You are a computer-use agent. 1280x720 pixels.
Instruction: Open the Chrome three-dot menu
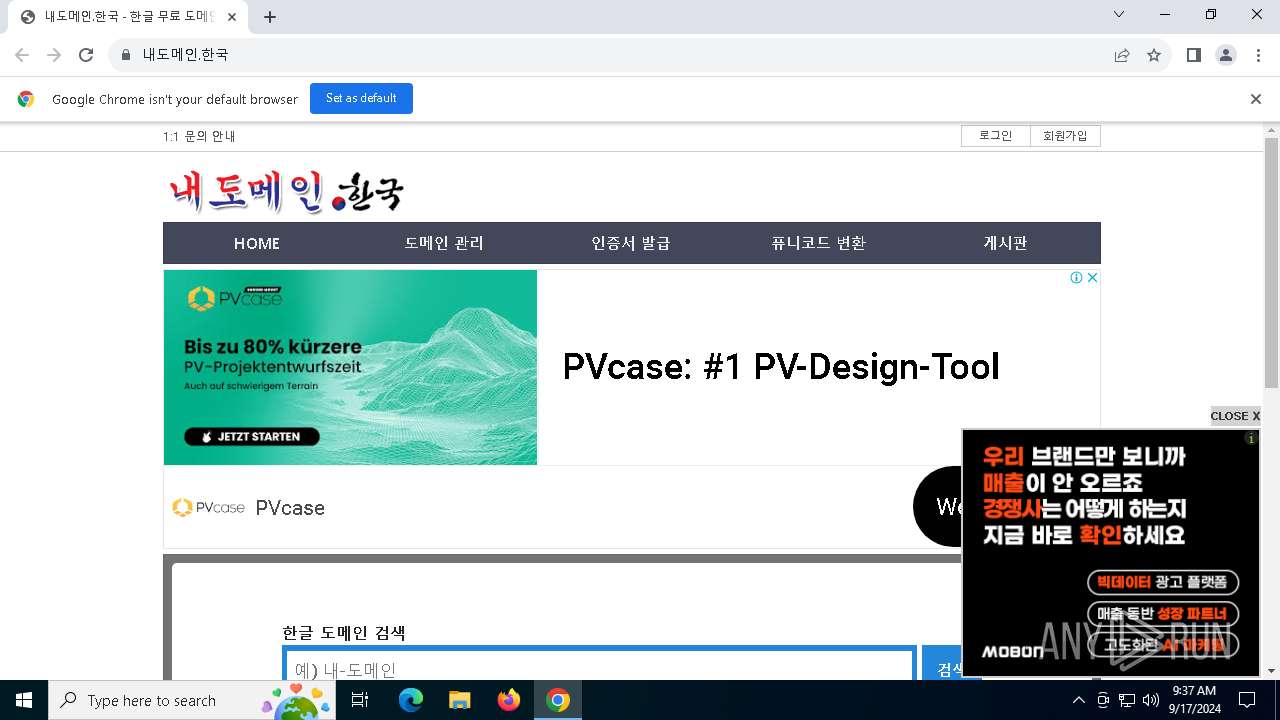tap(1258, 55)
